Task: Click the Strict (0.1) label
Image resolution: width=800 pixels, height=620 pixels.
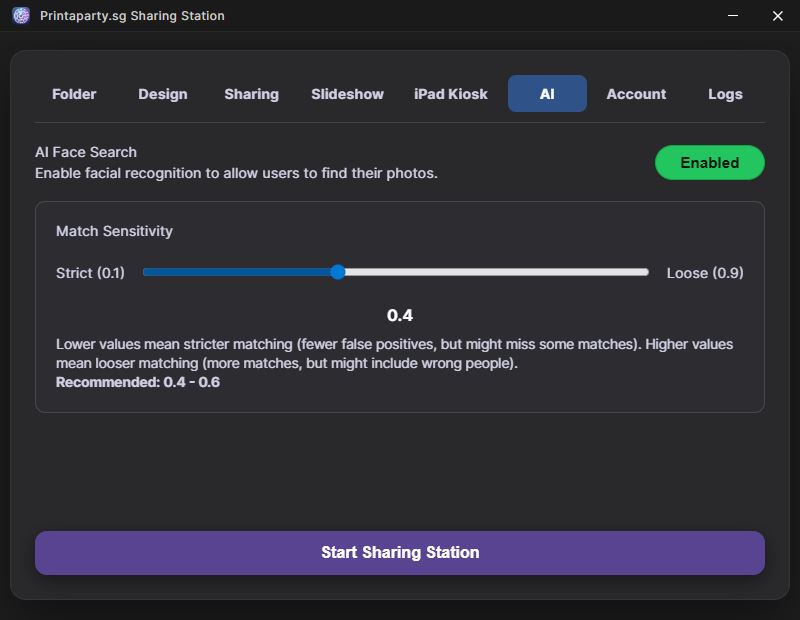Action: click(x=90, y=273)
